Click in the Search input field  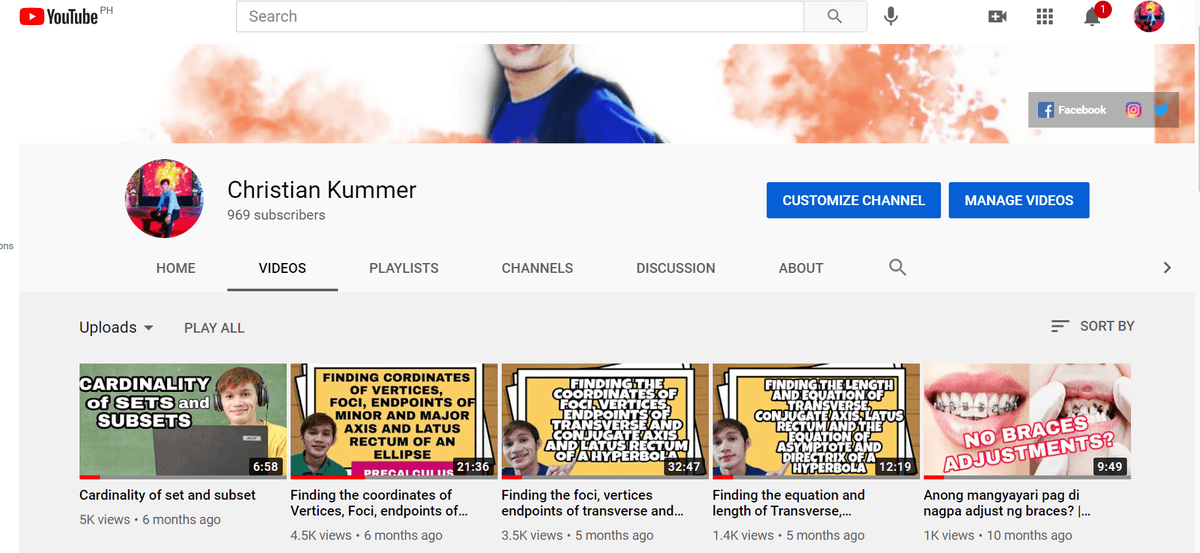click(520, 17)
